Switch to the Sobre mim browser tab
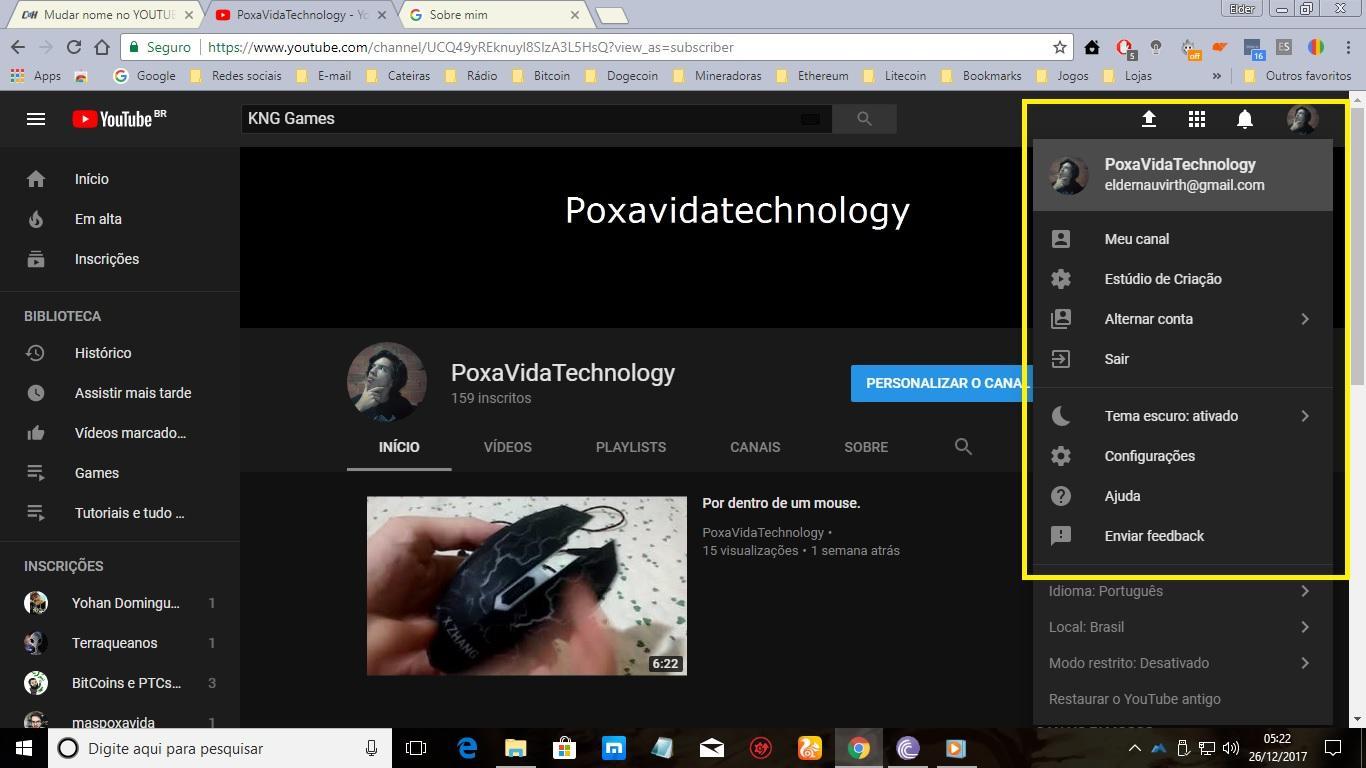The image size is (1366, 768). click(494, 15)
